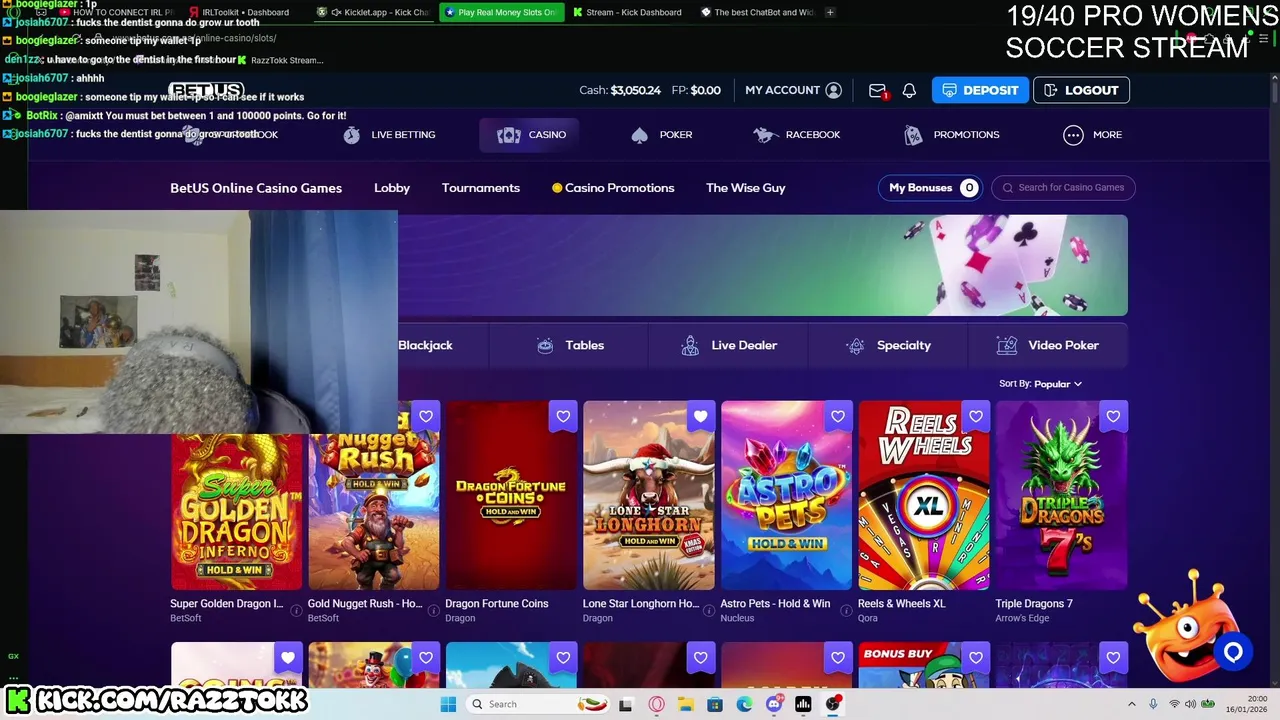The width and height of the screenshot is (1280, 720).
Task: Favorite the Dragon Fortune Coins game
Action: tap(563, 416)
